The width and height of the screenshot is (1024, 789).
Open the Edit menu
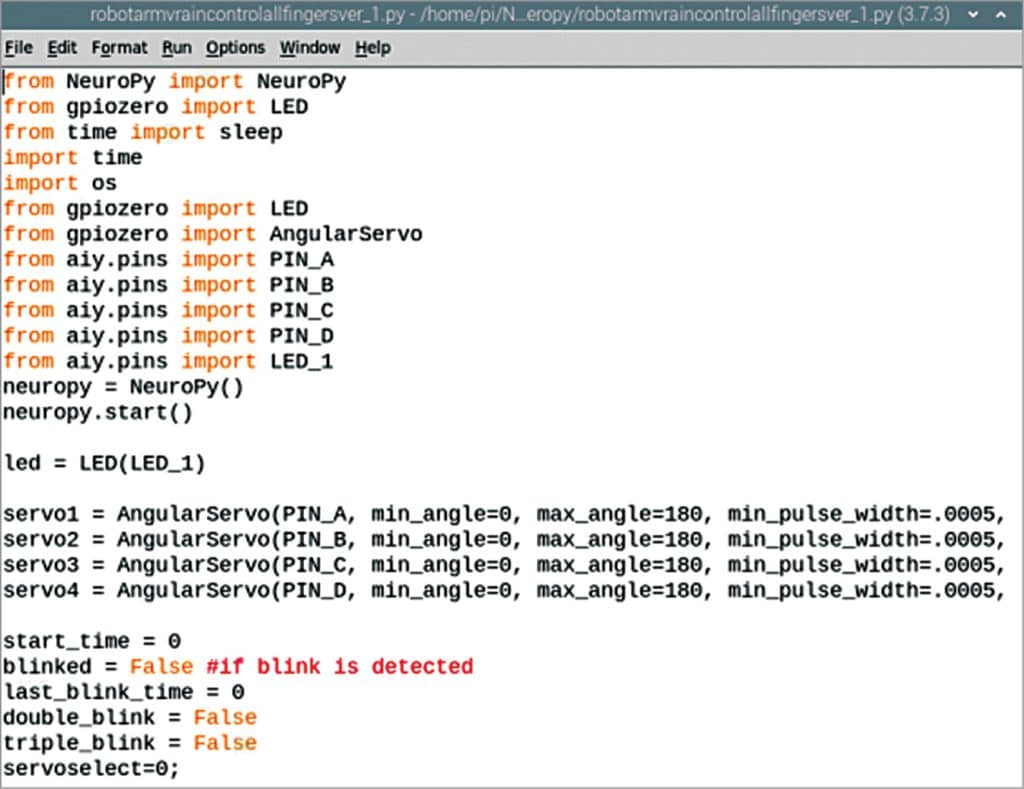(62, 48)
